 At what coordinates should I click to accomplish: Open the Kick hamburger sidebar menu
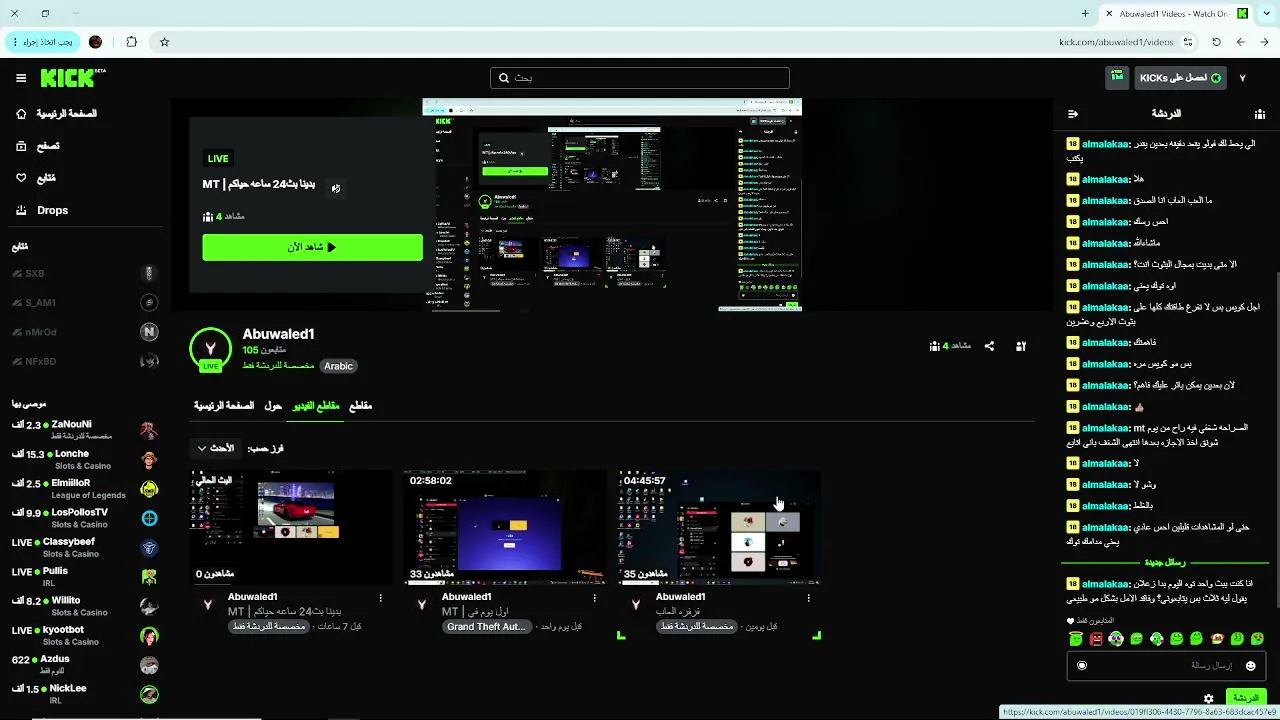pyautogui.click(x=21, y=78)
